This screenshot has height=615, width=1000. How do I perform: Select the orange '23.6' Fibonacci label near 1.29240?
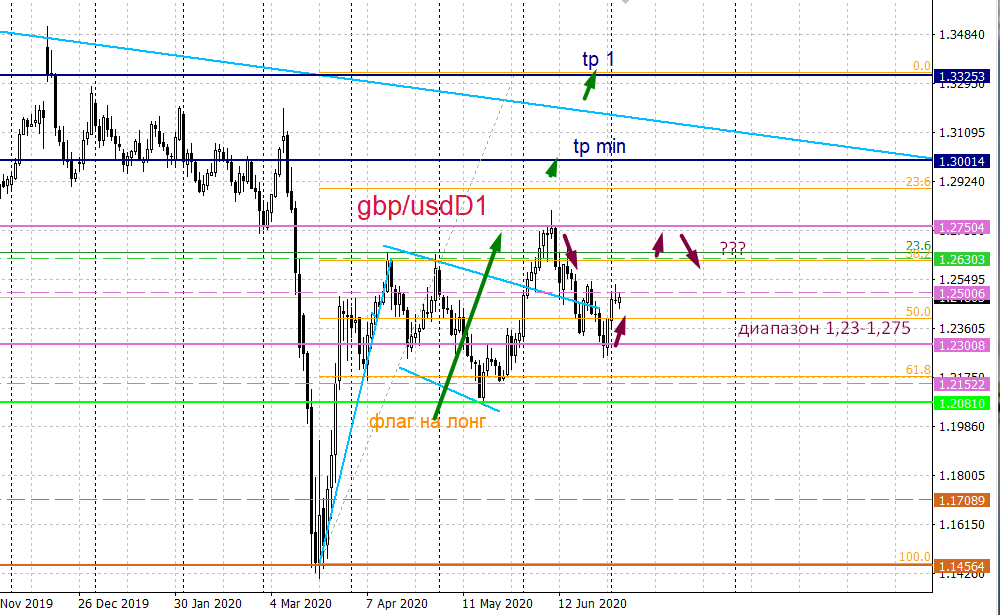tap(918, 182)
